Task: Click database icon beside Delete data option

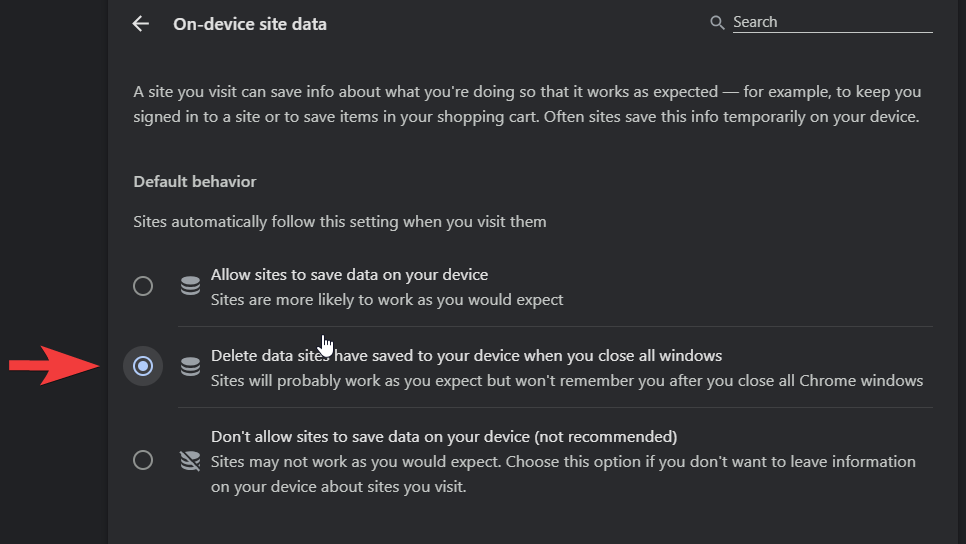Action: coord(190,367)
